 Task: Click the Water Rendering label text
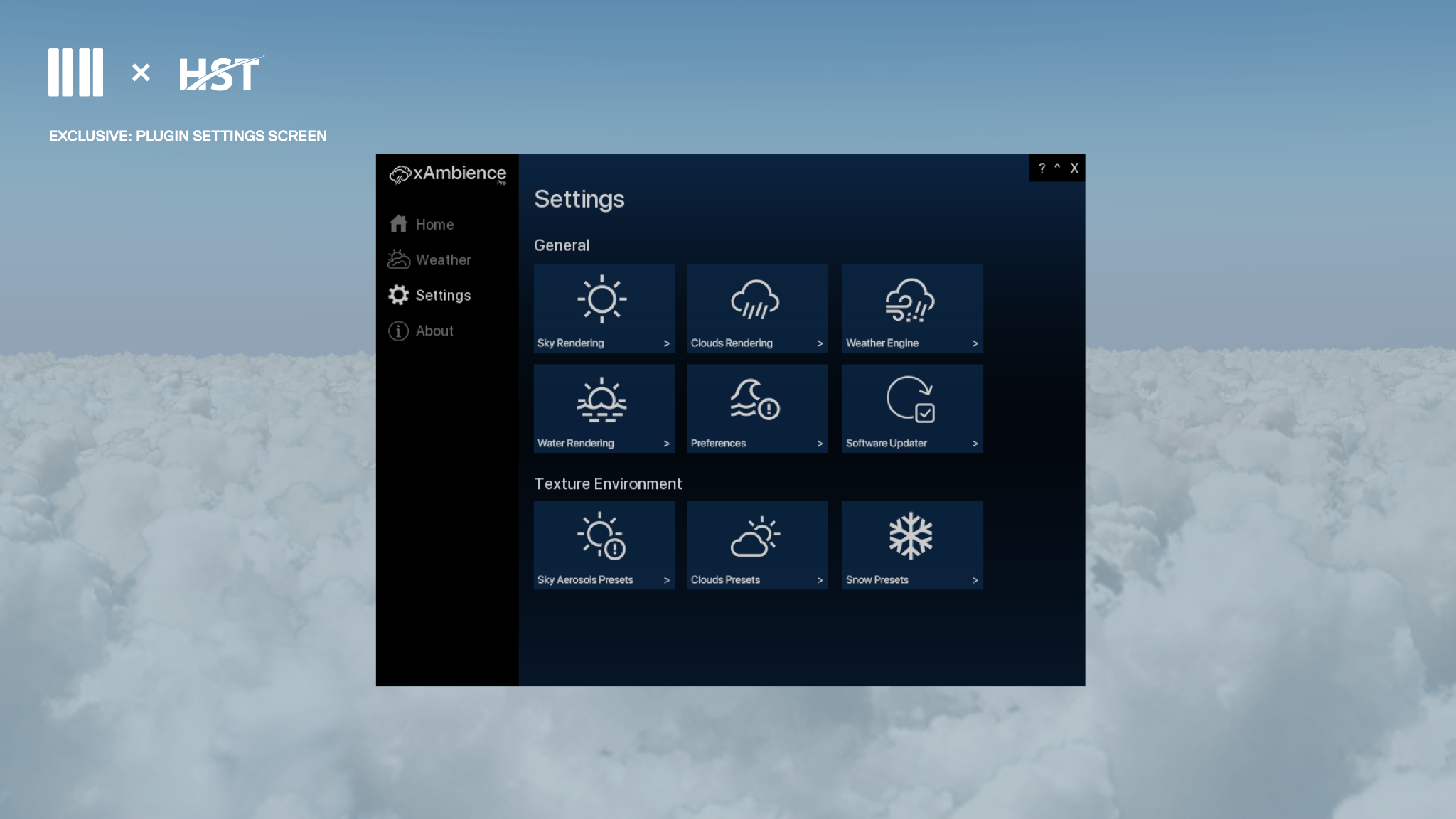575,444
